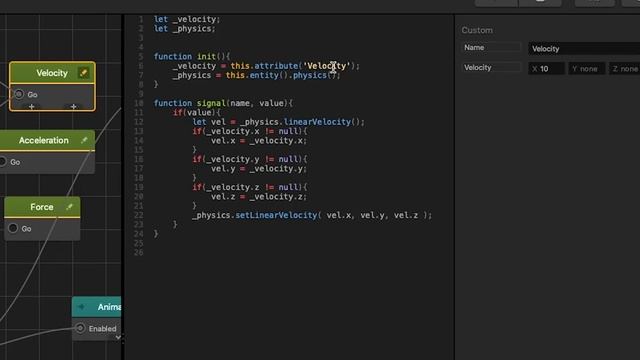Screen dimensions: 640x360
Task: Click the edit icon on Force node
Action: tap(69, 207)
